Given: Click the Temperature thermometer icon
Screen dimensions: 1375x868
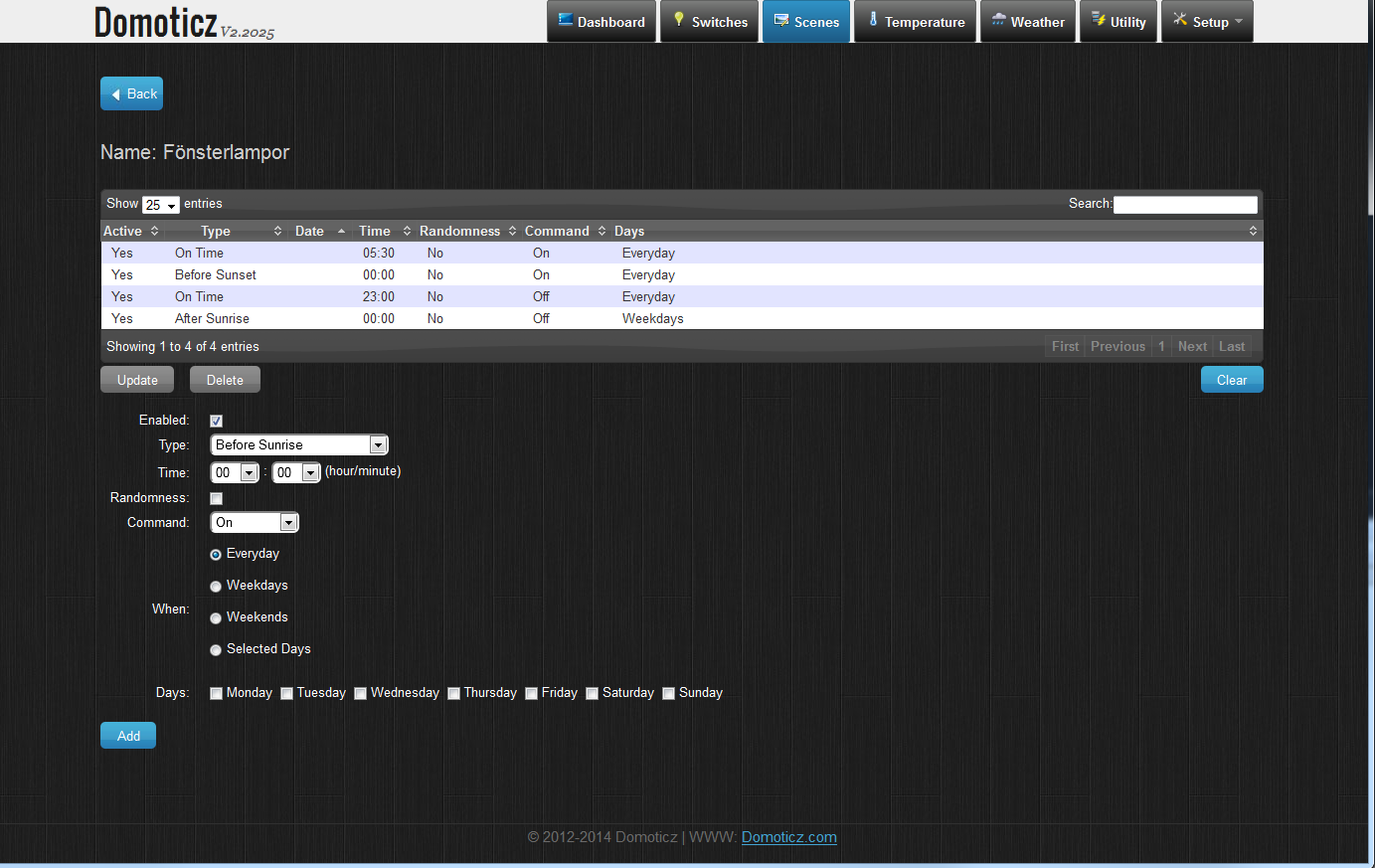Looking at the screenshot, I should pos(873,20).
